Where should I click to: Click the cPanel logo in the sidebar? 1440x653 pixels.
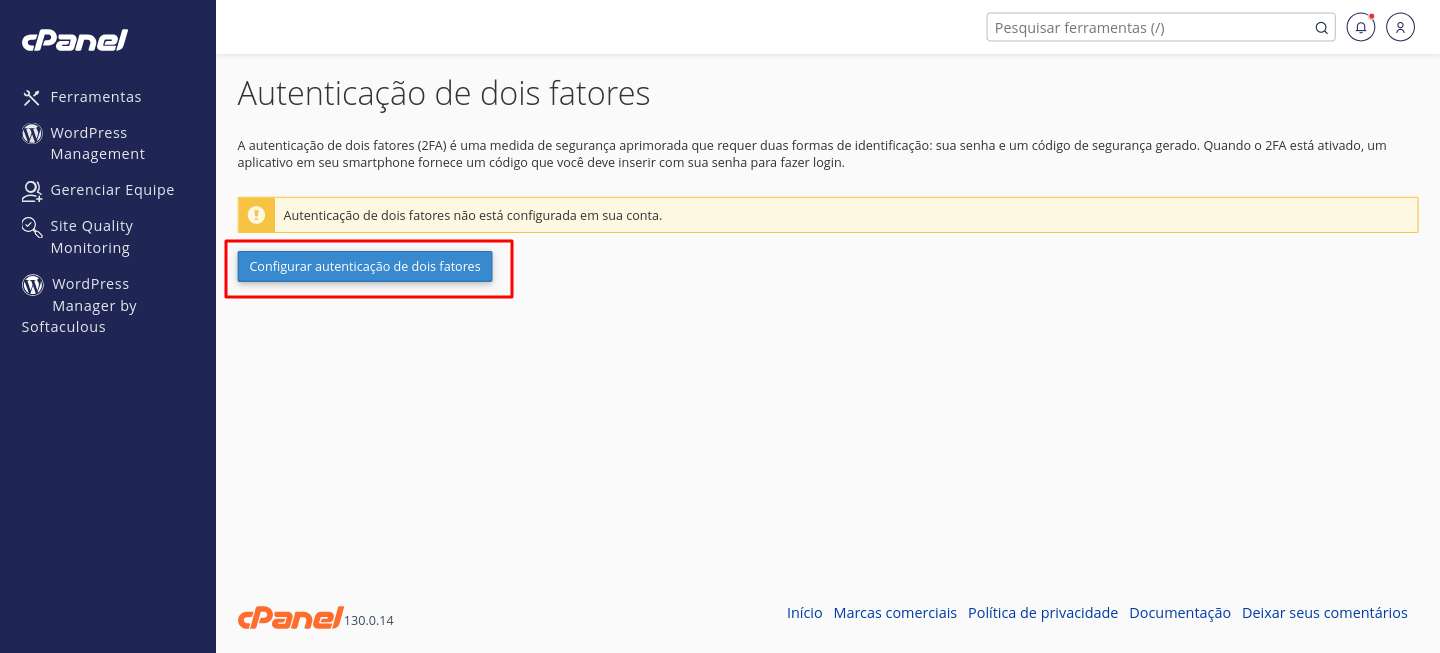pos(75,41)
